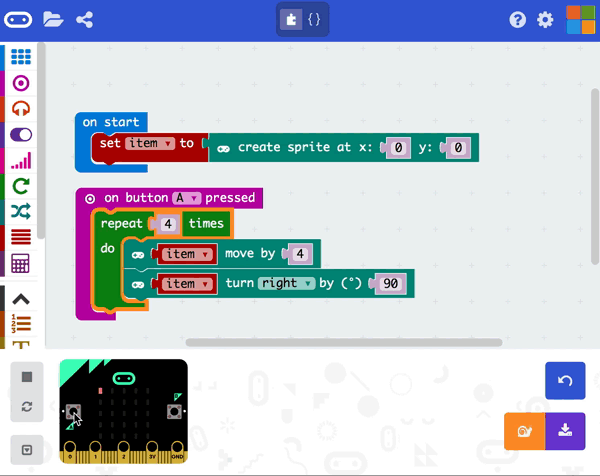Screen dimensions: 600x476
Task: Click the undo button
Action: click(565, 381)
